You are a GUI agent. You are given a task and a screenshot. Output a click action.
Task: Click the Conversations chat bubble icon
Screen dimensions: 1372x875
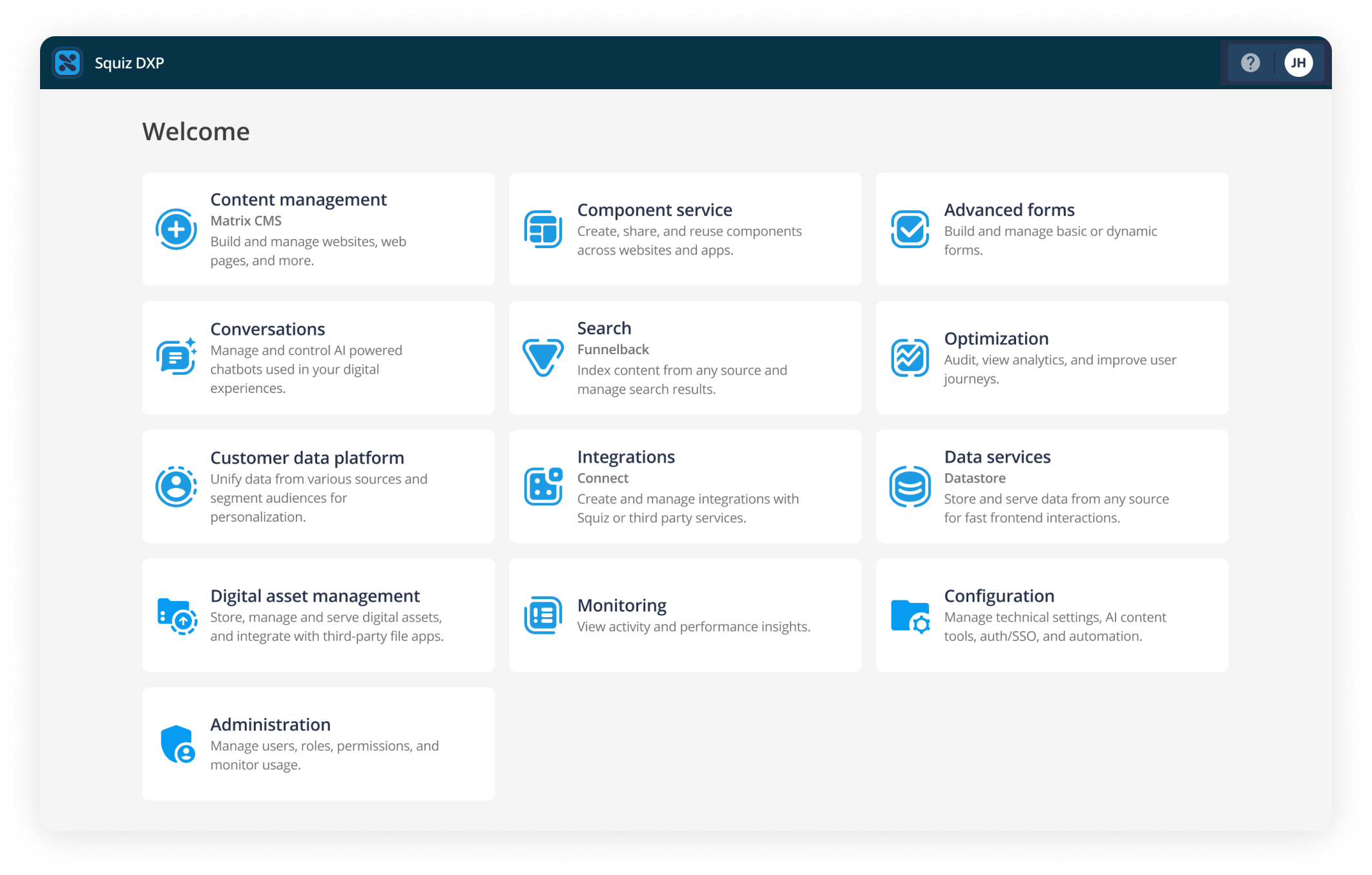[x=176, y=357]
